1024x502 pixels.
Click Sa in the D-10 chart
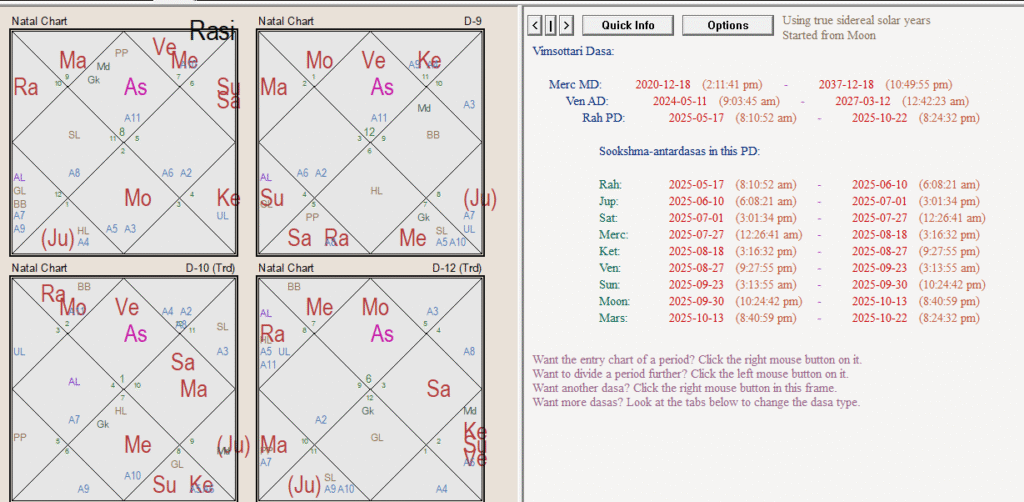click(x=183, y=362)
